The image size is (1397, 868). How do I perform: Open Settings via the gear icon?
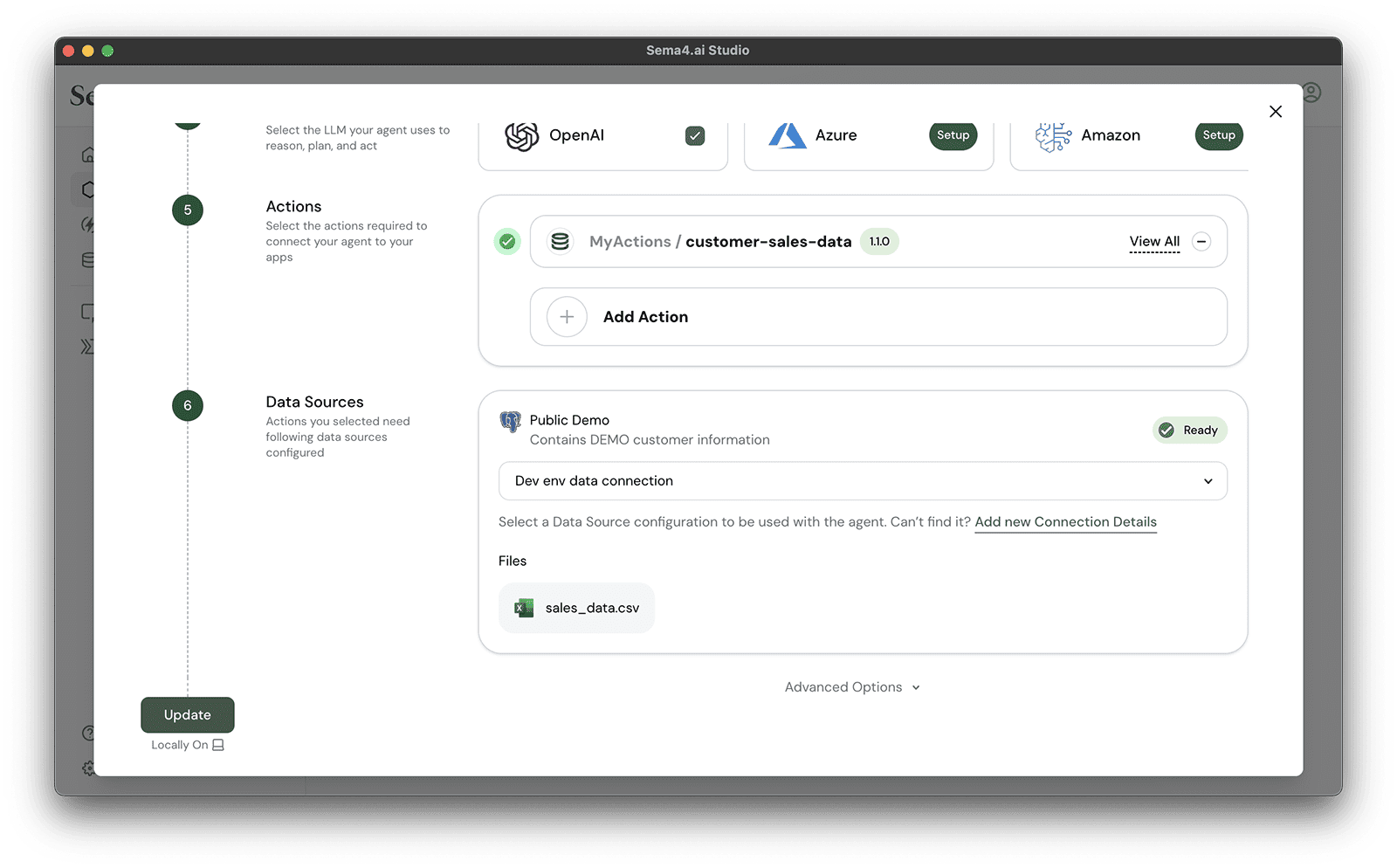[89, 768]
